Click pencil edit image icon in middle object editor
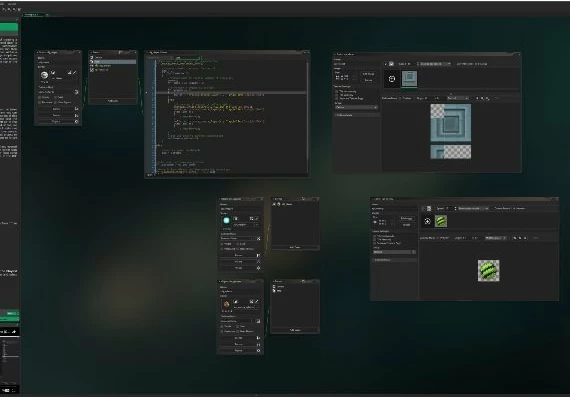The width and height of the screenshot is (570, 397). [x=257, y=218]
